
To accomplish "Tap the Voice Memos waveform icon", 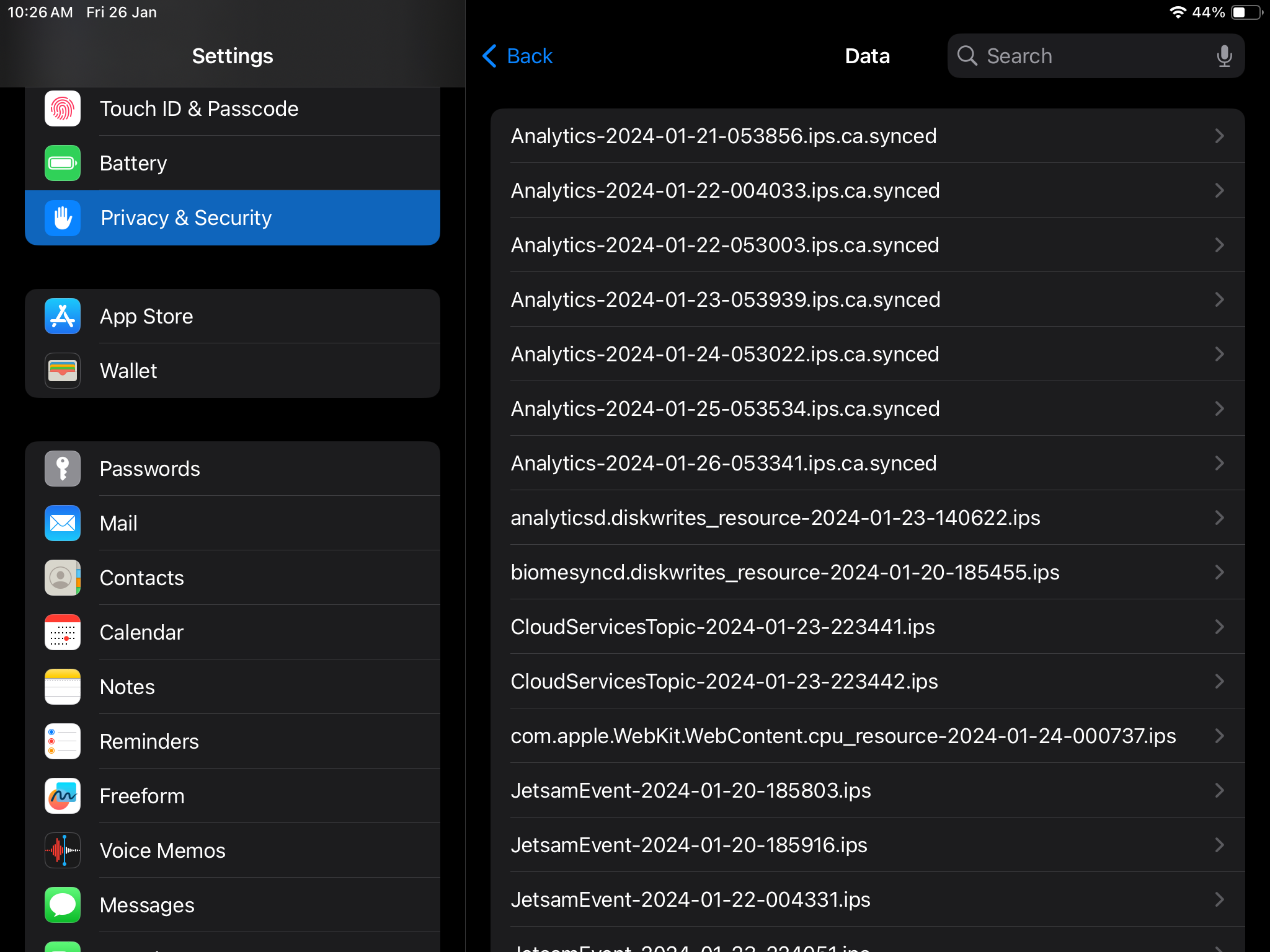I will [x=62, y=850].
